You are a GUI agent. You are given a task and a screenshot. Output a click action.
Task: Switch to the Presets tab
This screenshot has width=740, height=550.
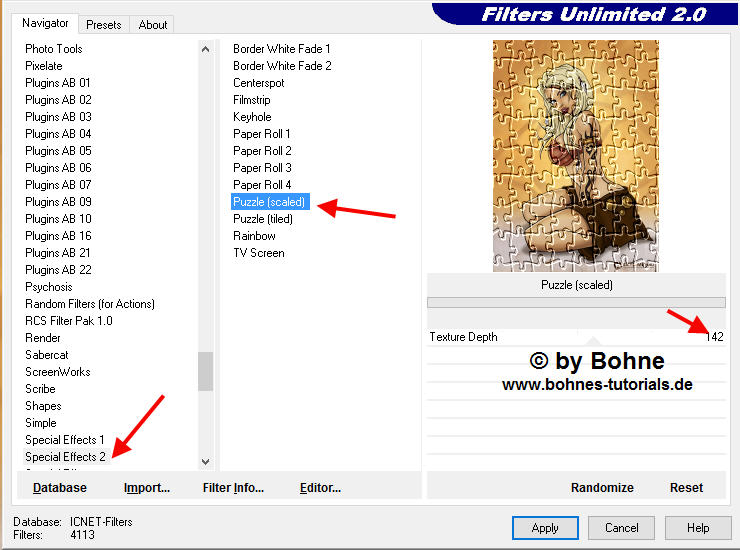click(103, 24)
